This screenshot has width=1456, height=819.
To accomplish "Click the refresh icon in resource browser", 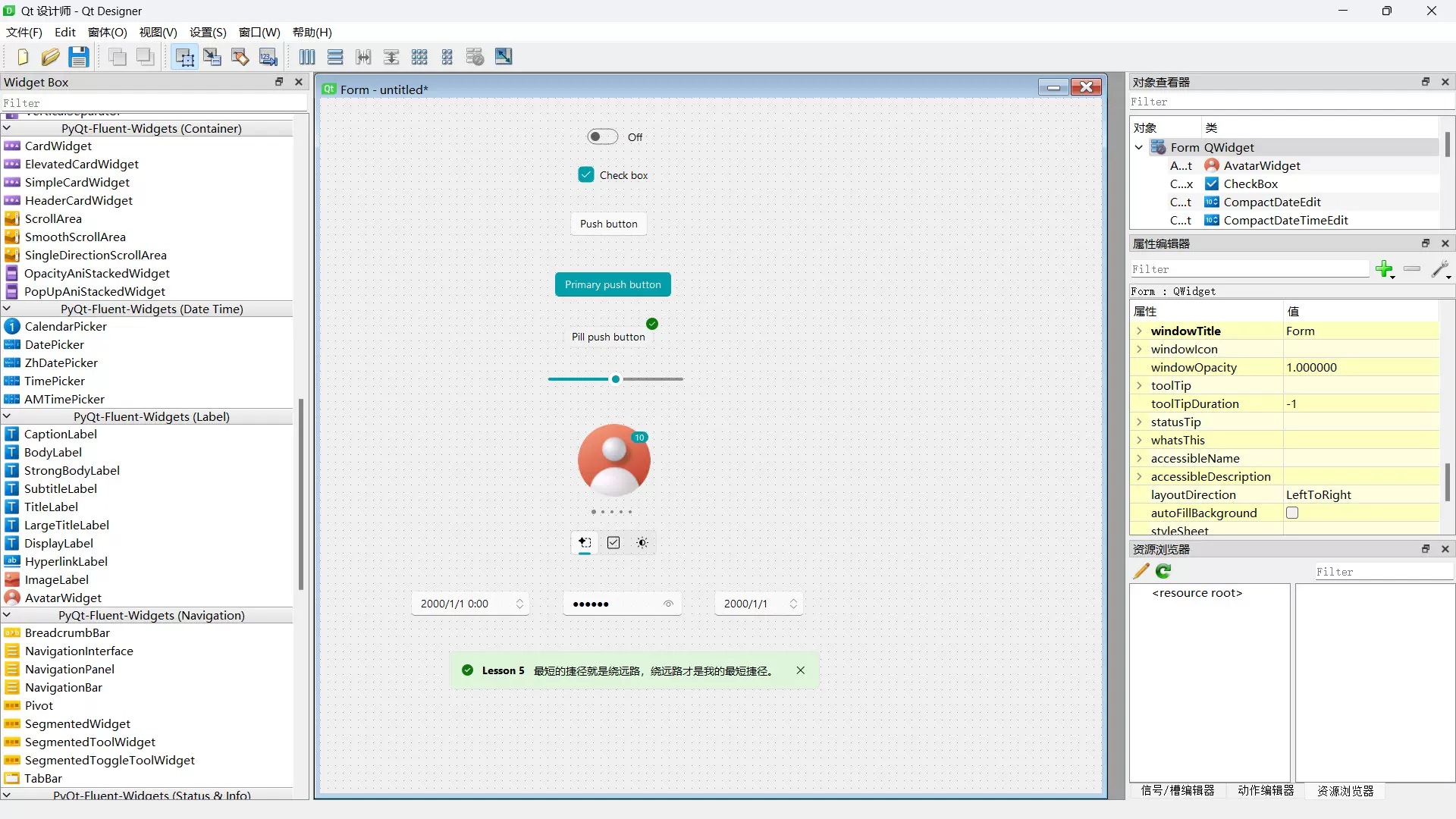I will tap(1163, 571).
